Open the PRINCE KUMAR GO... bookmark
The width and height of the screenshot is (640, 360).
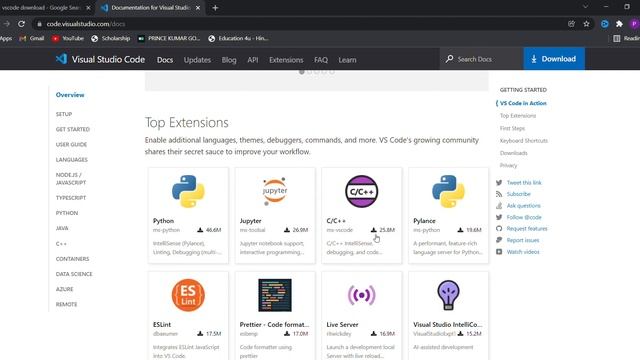click(x=169, y=38)
